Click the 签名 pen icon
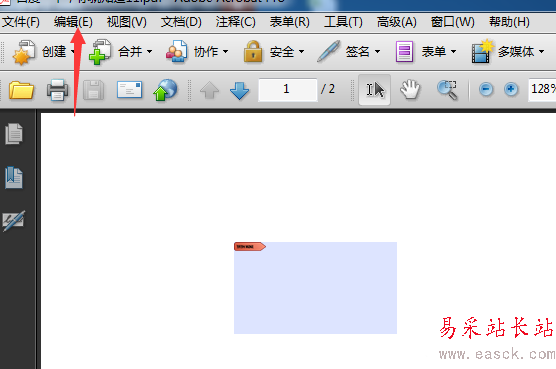Image resolution: width=556 pixels, height=369 pixels. (328, 51)
